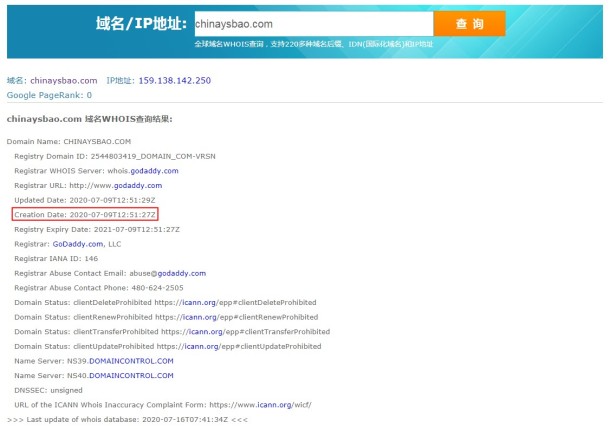Click the domain search input field
Screen dimensions: 610x429
point(310,22)
